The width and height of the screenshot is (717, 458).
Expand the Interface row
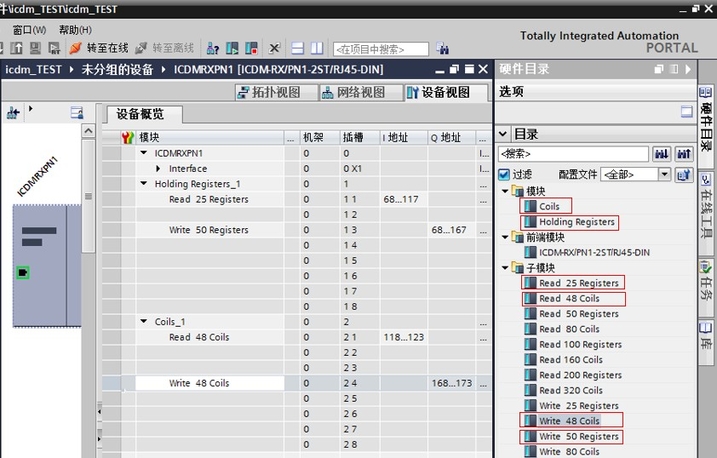pyautogui.click(x=158, y=168)
